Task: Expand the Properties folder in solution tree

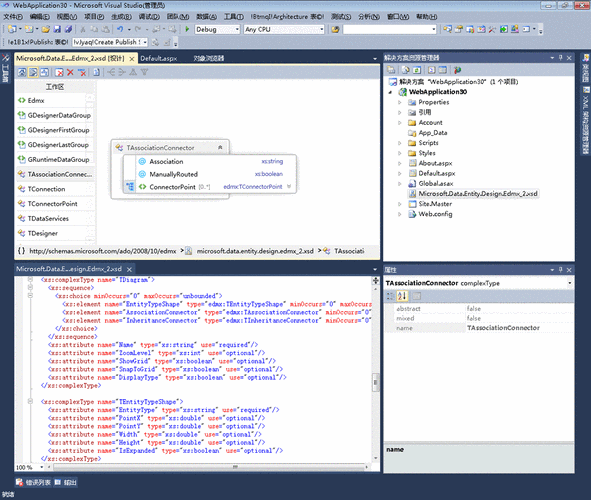Action: point(400,102)
